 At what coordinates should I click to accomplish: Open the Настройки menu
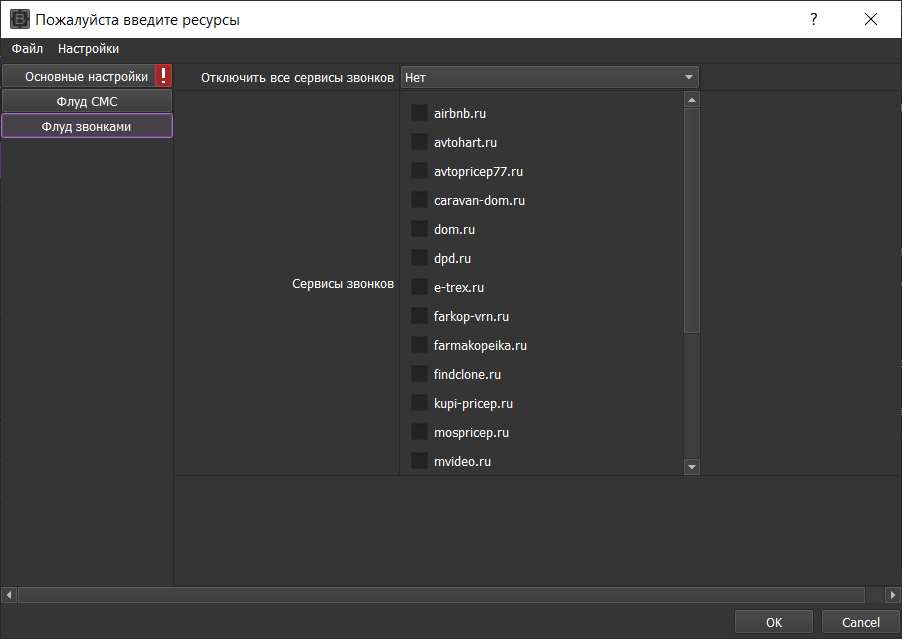[88, 49]
